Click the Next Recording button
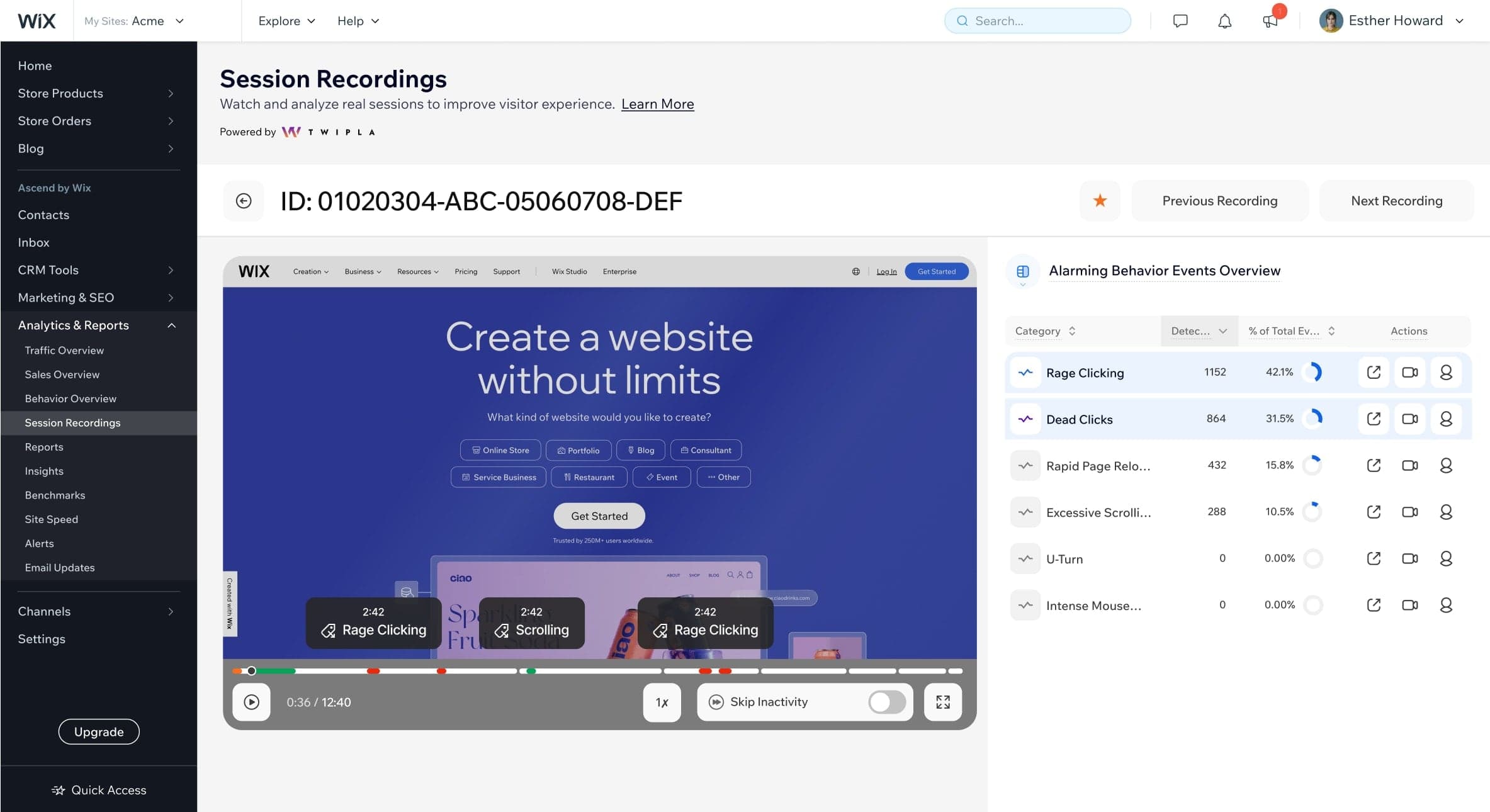Screen dimensions: 1490x812 click(1396, 201)
